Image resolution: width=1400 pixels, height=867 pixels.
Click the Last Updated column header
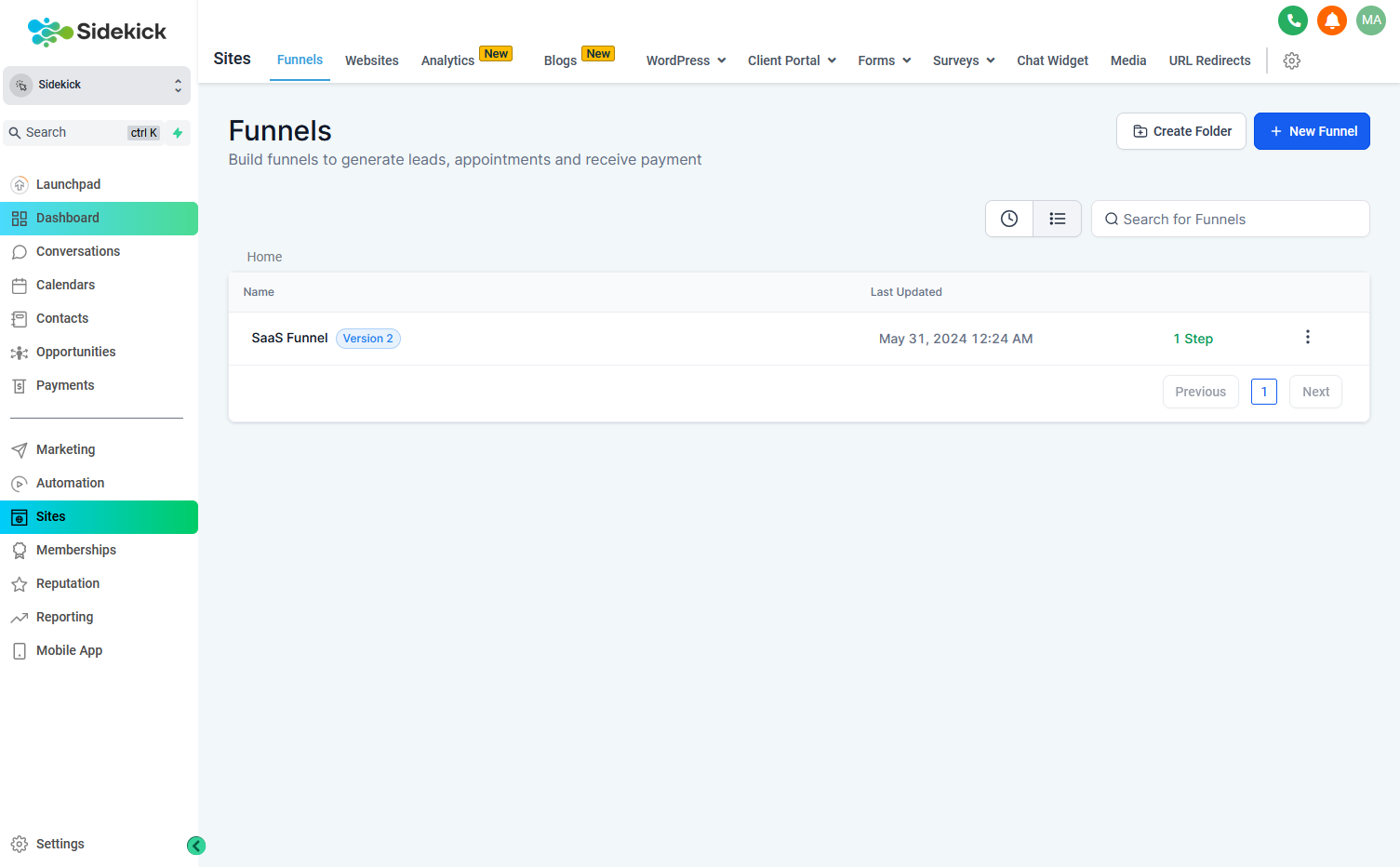[x=906, y=292]
